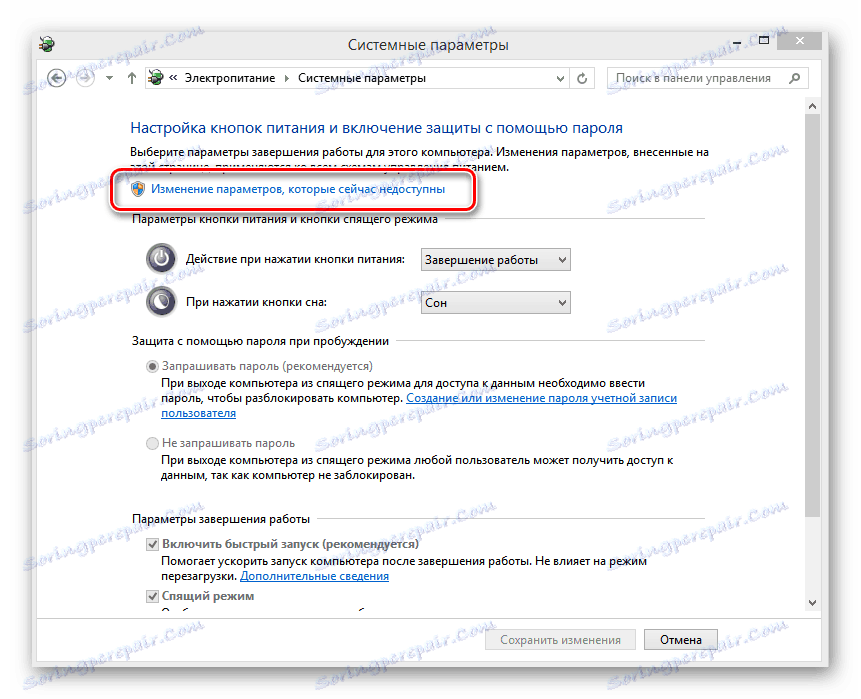Click the Back navigation arrow

tap(57, 78)
